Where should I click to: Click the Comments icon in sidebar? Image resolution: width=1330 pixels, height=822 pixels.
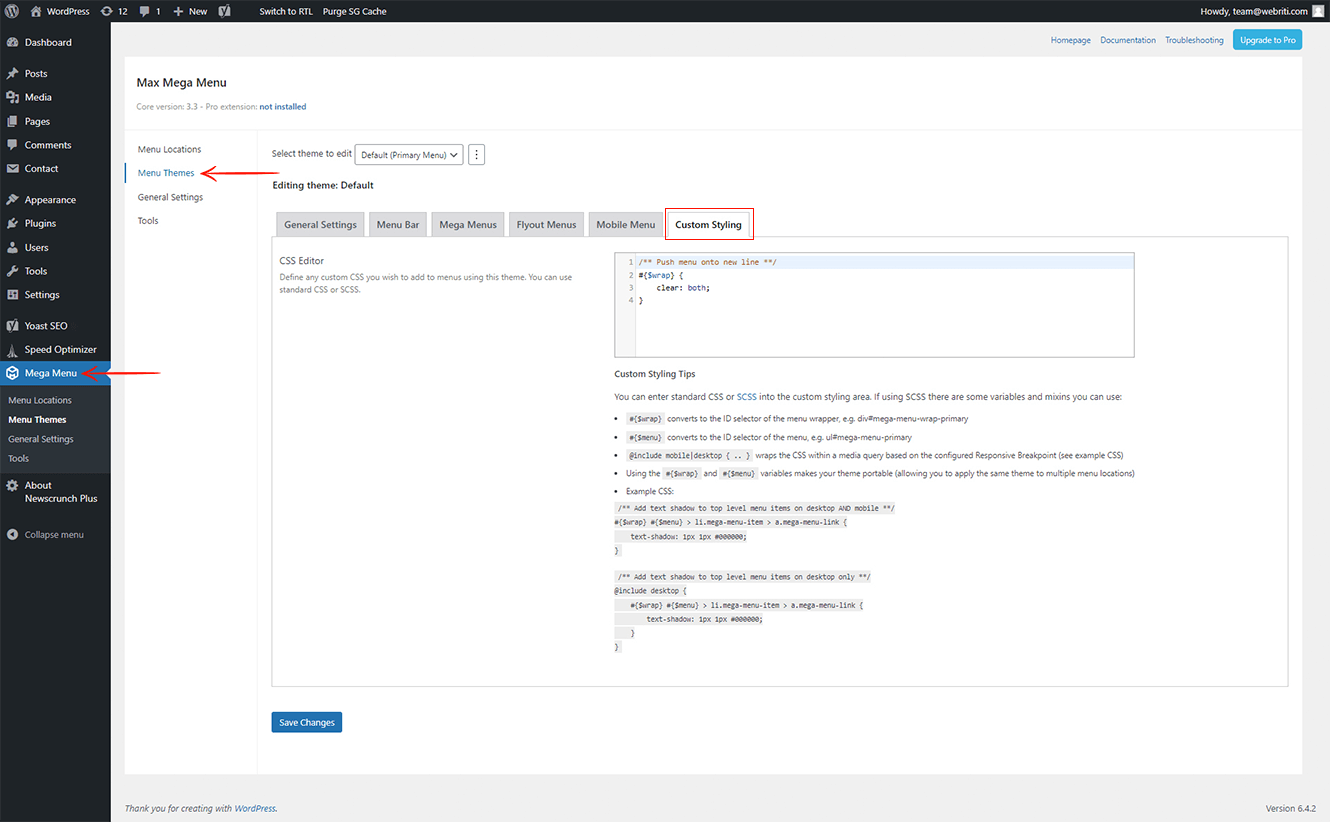(12, 145)
